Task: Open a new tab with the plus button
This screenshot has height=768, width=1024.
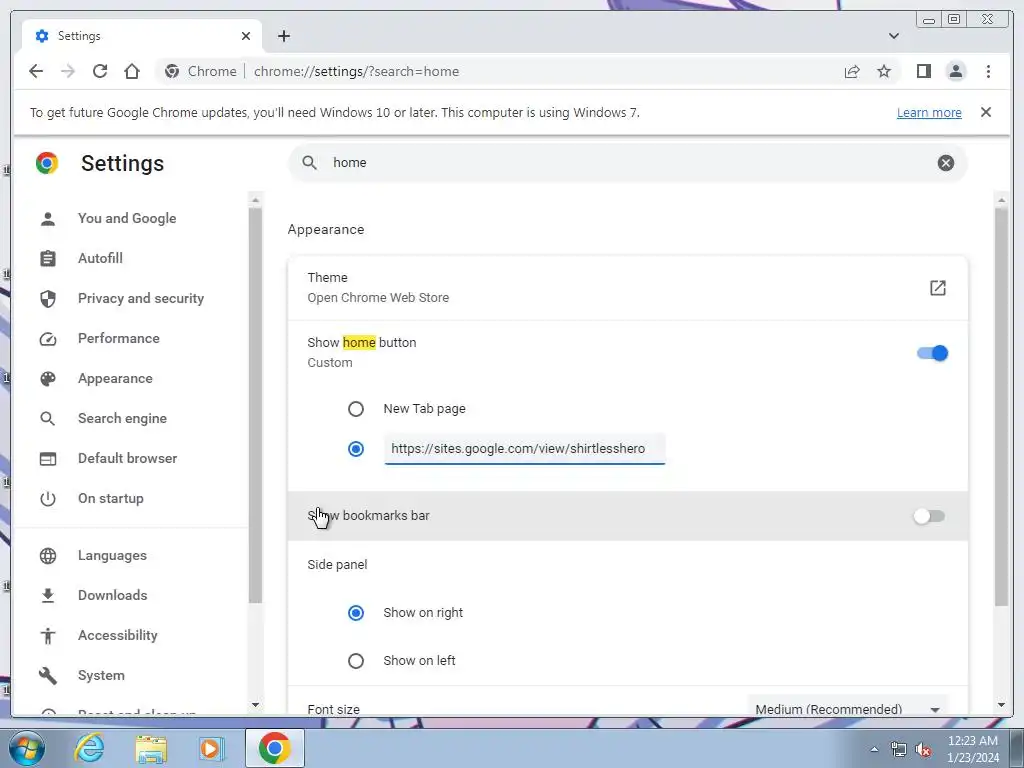Action: 283,36
